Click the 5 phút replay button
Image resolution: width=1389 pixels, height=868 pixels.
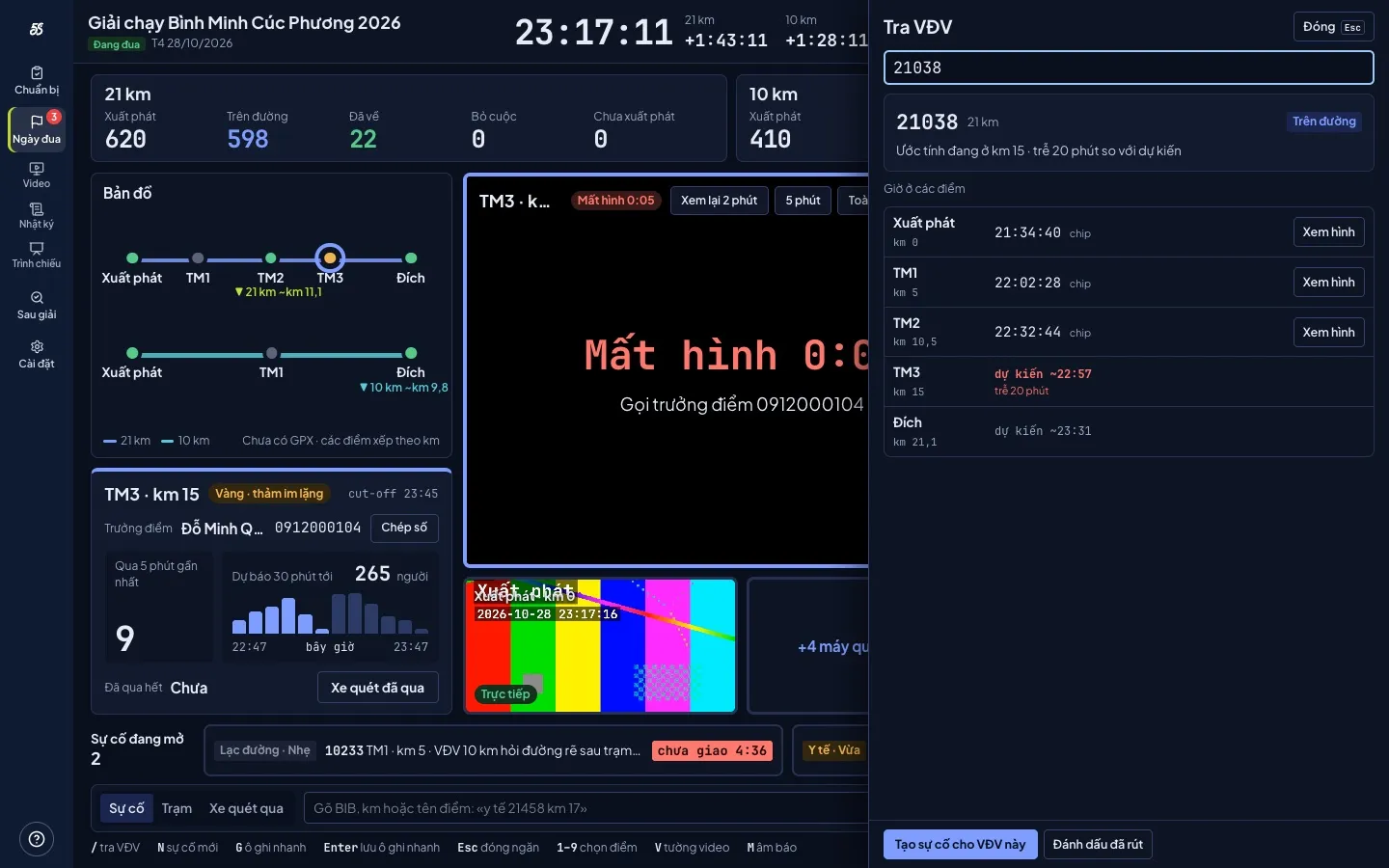[x=803, y=201]
